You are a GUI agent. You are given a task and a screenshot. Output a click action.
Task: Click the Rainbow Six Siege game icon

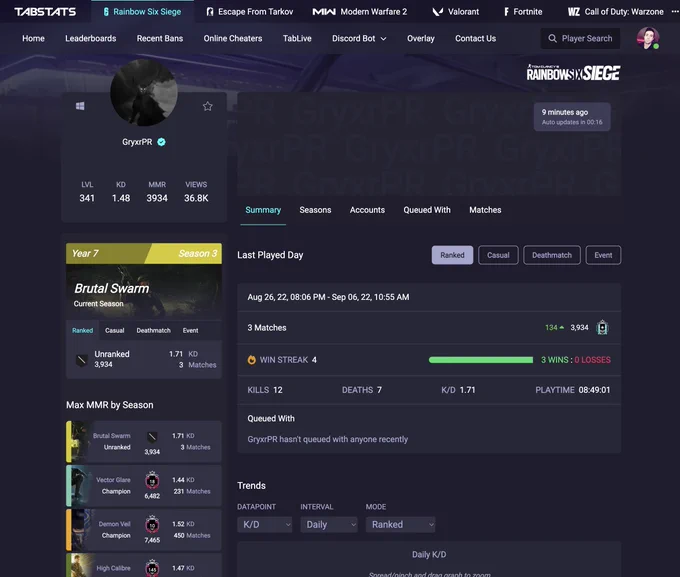click(x=106, y=12)
